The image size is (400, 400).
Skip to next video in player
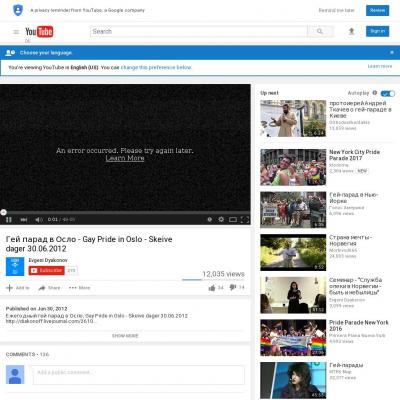click(x=24, y=220)
